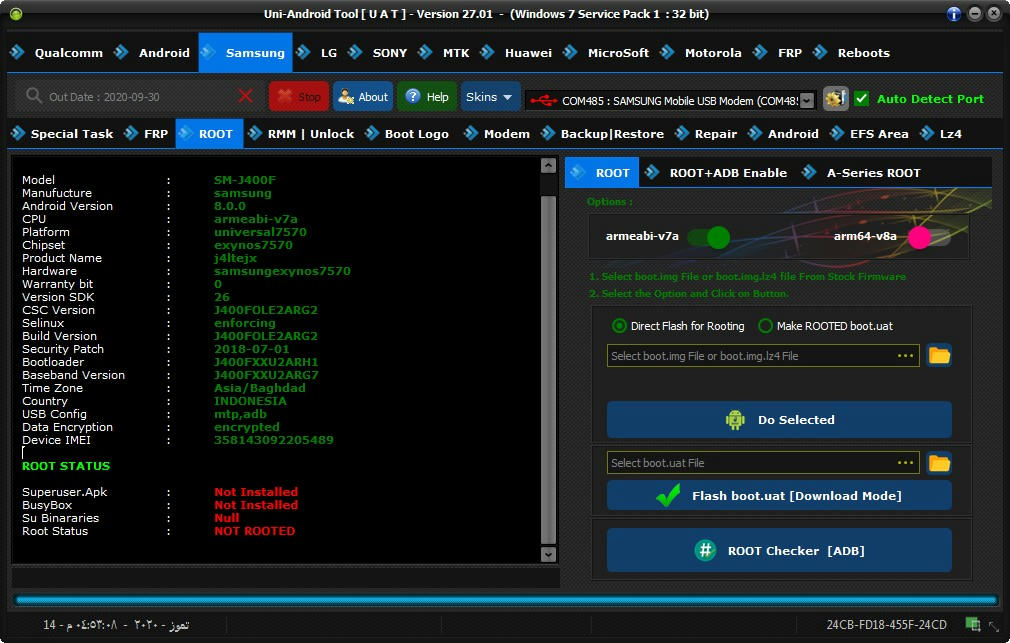Switch to the Lz4 tab
This screenshot has height=643, width=1010.
tap(941, 134)
